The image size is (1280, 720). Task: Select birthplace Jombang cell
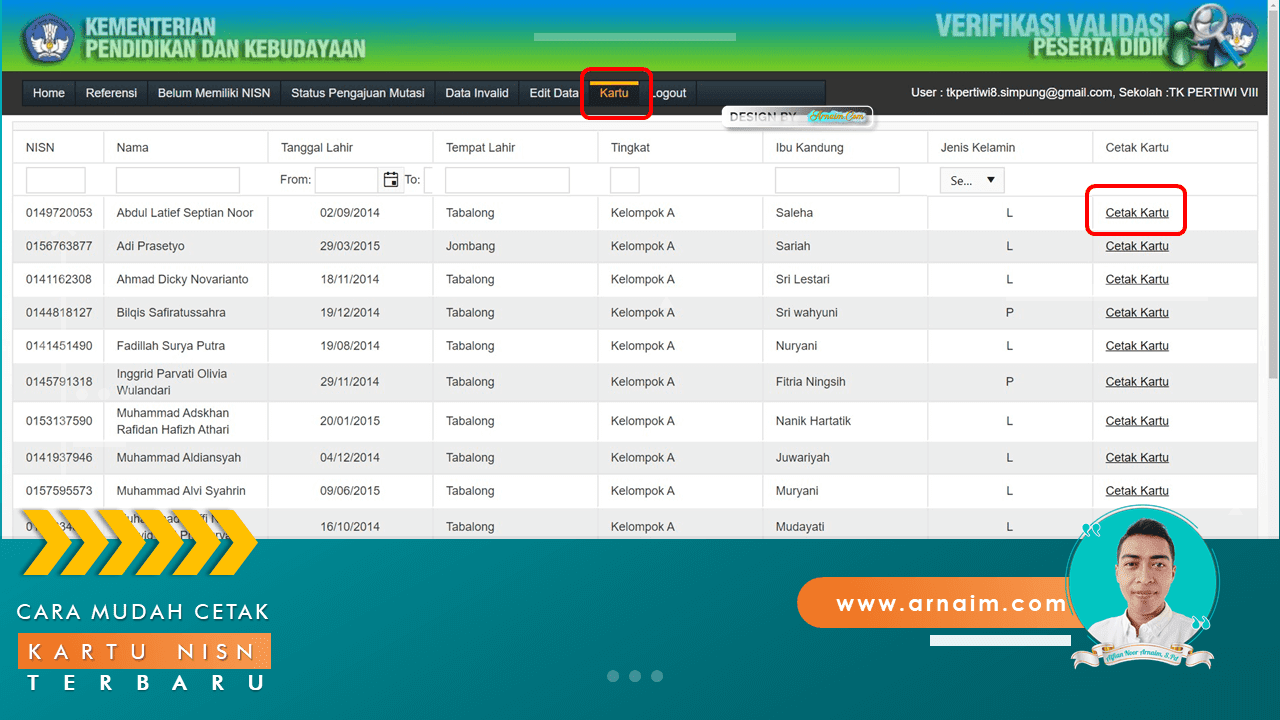pos(470,246)
